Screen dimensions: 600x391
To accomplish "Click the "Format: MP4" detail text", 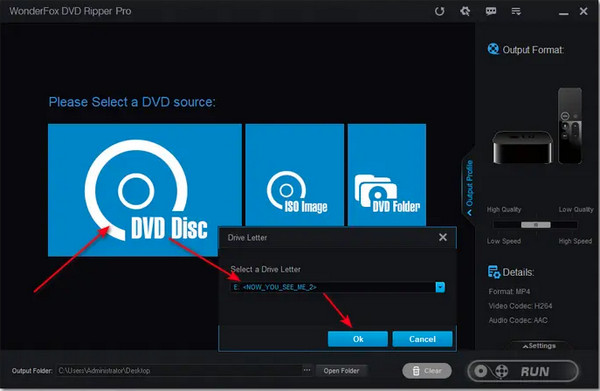I will click(x=509, y=292).
